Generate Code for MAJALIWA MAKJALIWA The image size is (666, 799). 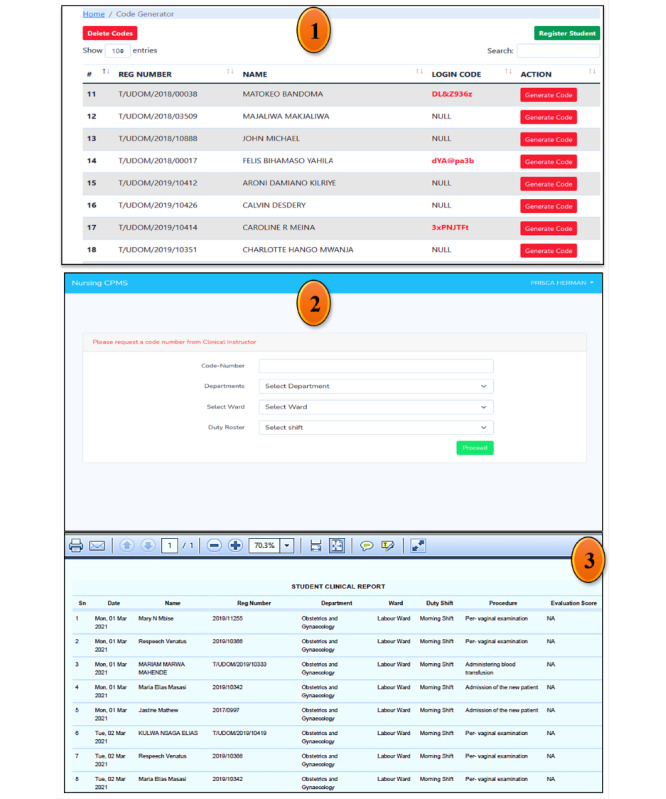pos(548,117)
